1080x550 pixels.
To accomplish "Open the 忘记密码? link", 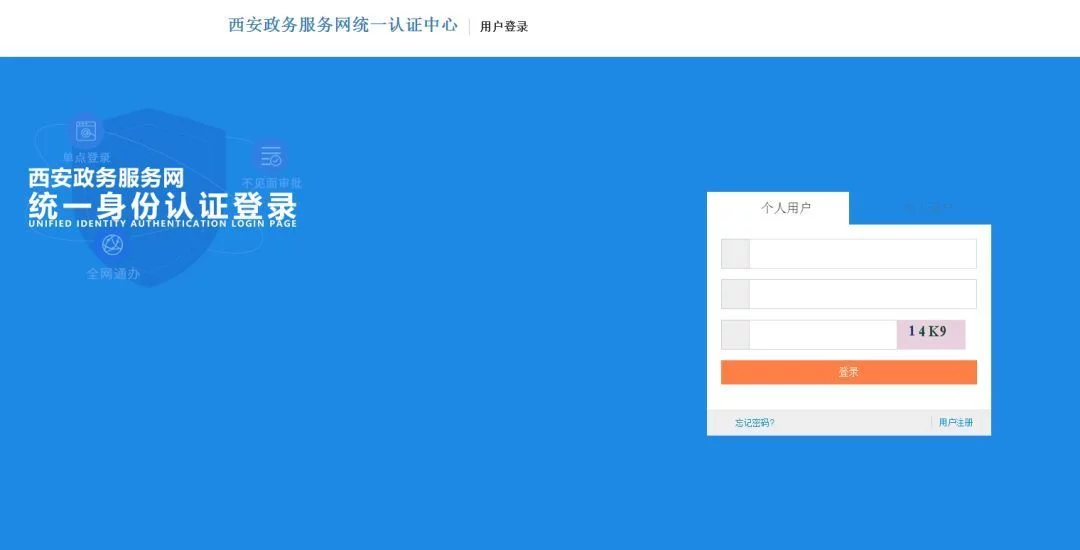I will click(x=754, y=423).
